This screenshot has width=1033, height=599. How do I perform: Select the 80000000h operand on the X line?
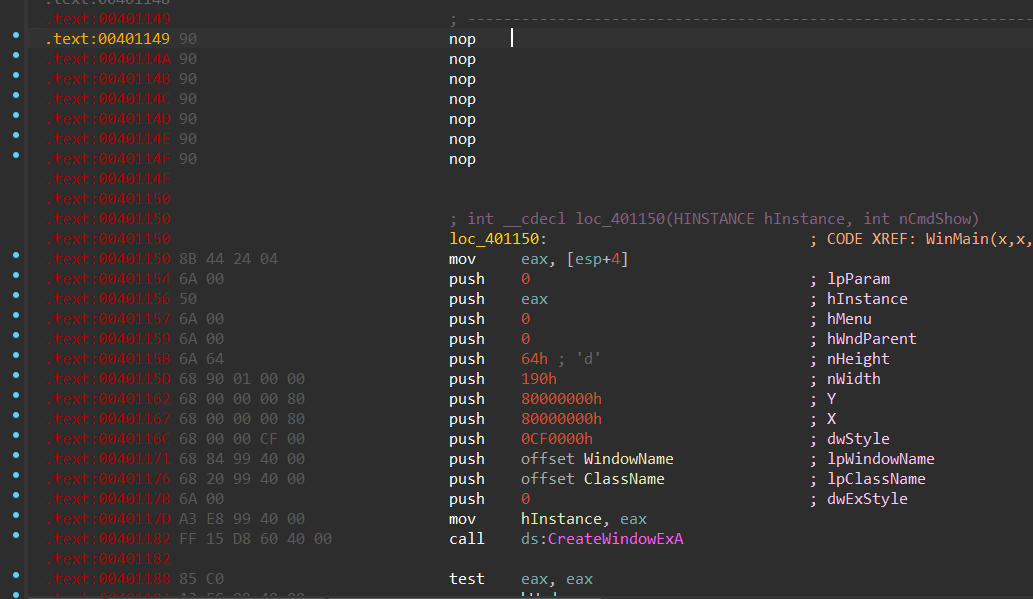point(561,419)
